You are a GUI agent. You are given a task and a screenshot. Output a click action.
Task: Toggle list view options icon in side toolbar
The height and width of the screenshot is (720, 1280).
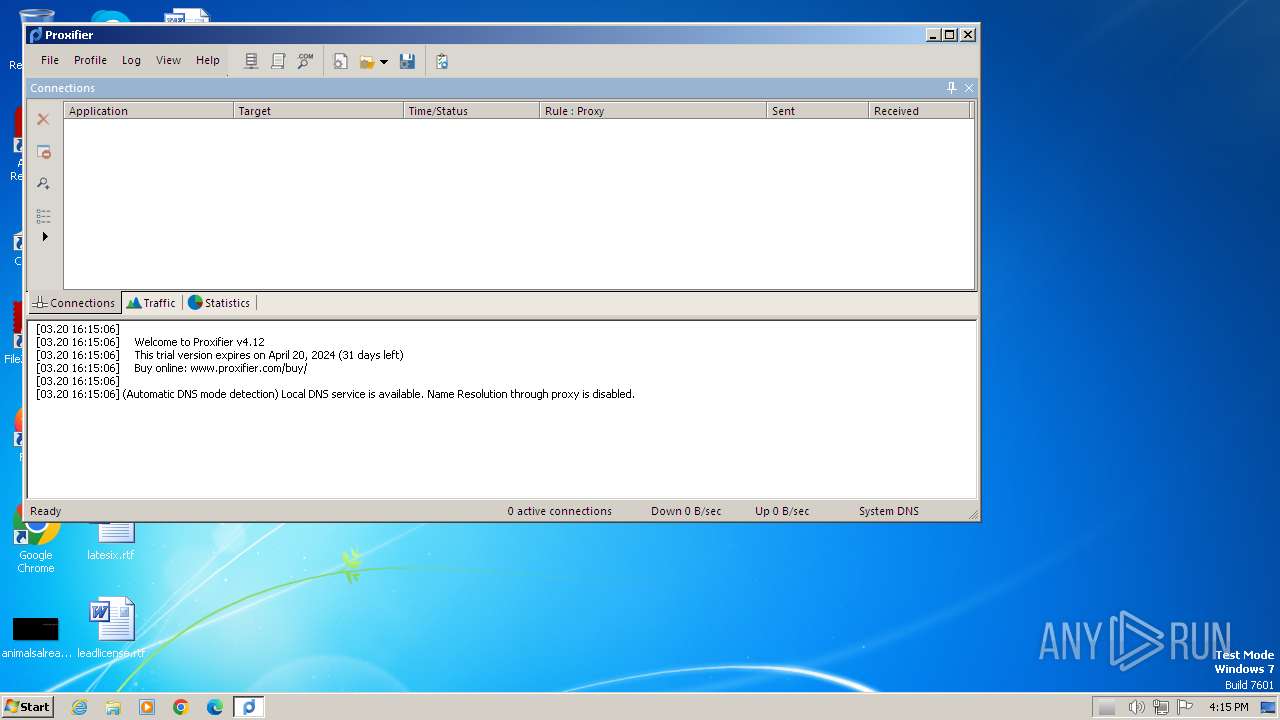[43, 216]
